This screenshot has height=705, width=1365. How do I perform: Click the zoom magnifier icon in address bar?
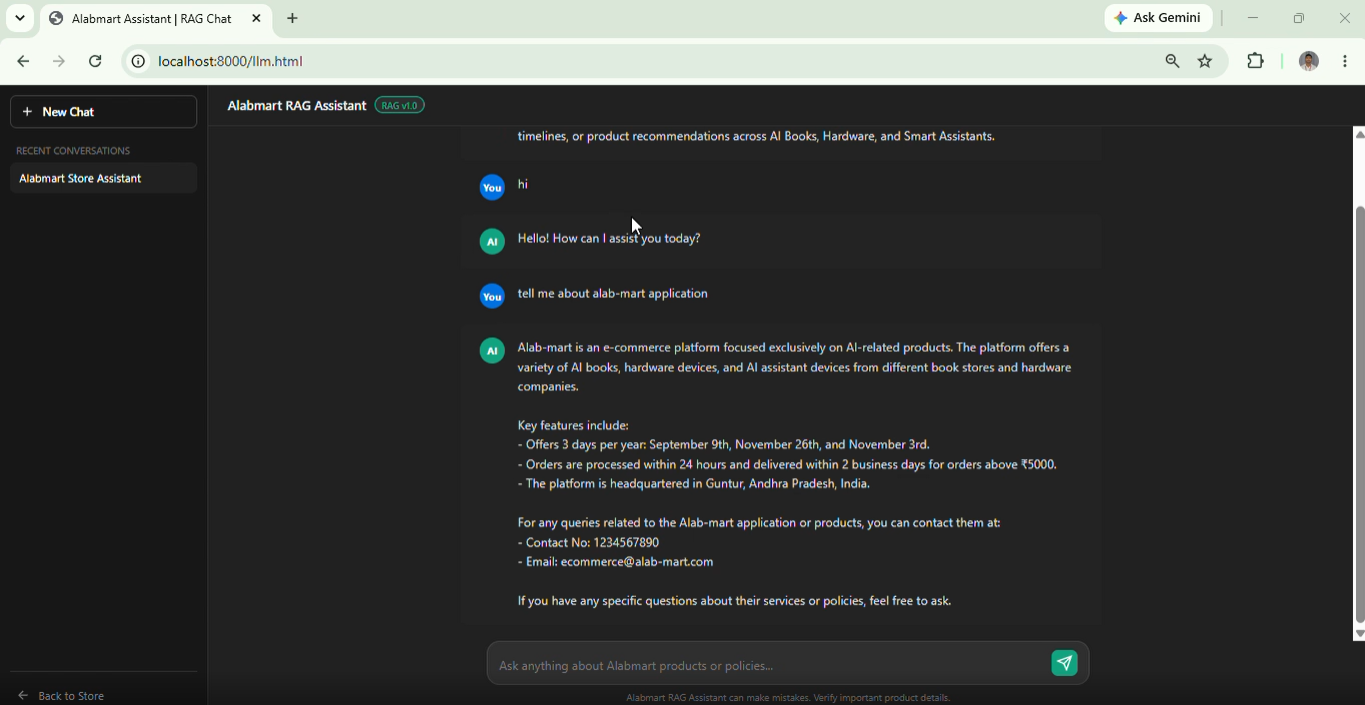[1172, 61]
